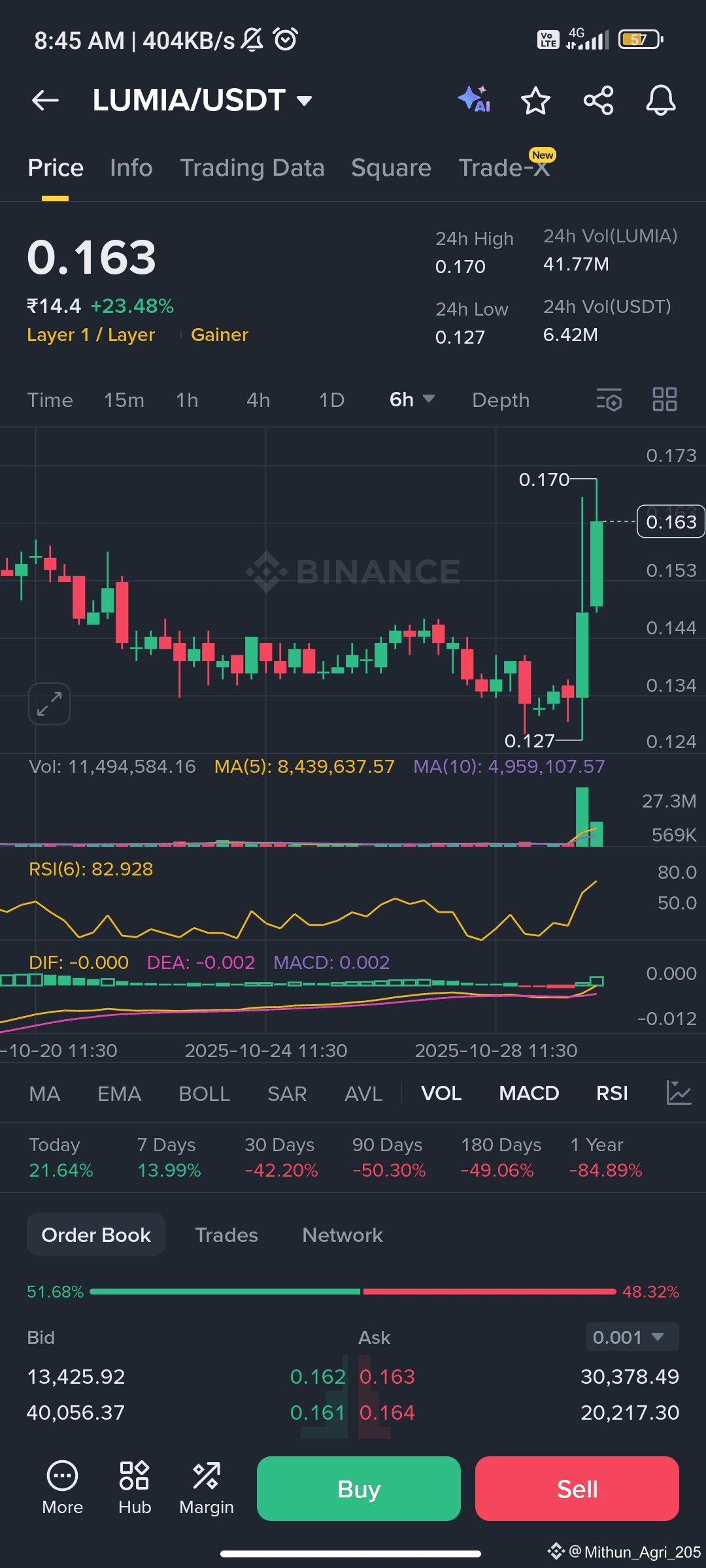Tap the ask amount 30,378.49

tap(630, 1377)
